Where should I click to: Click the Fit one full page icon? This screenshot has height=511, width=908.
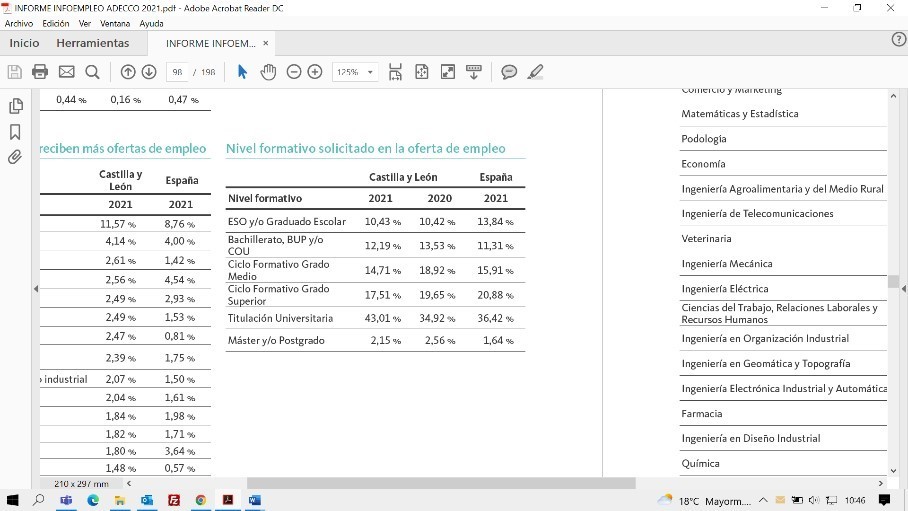(x=422, y=72)
